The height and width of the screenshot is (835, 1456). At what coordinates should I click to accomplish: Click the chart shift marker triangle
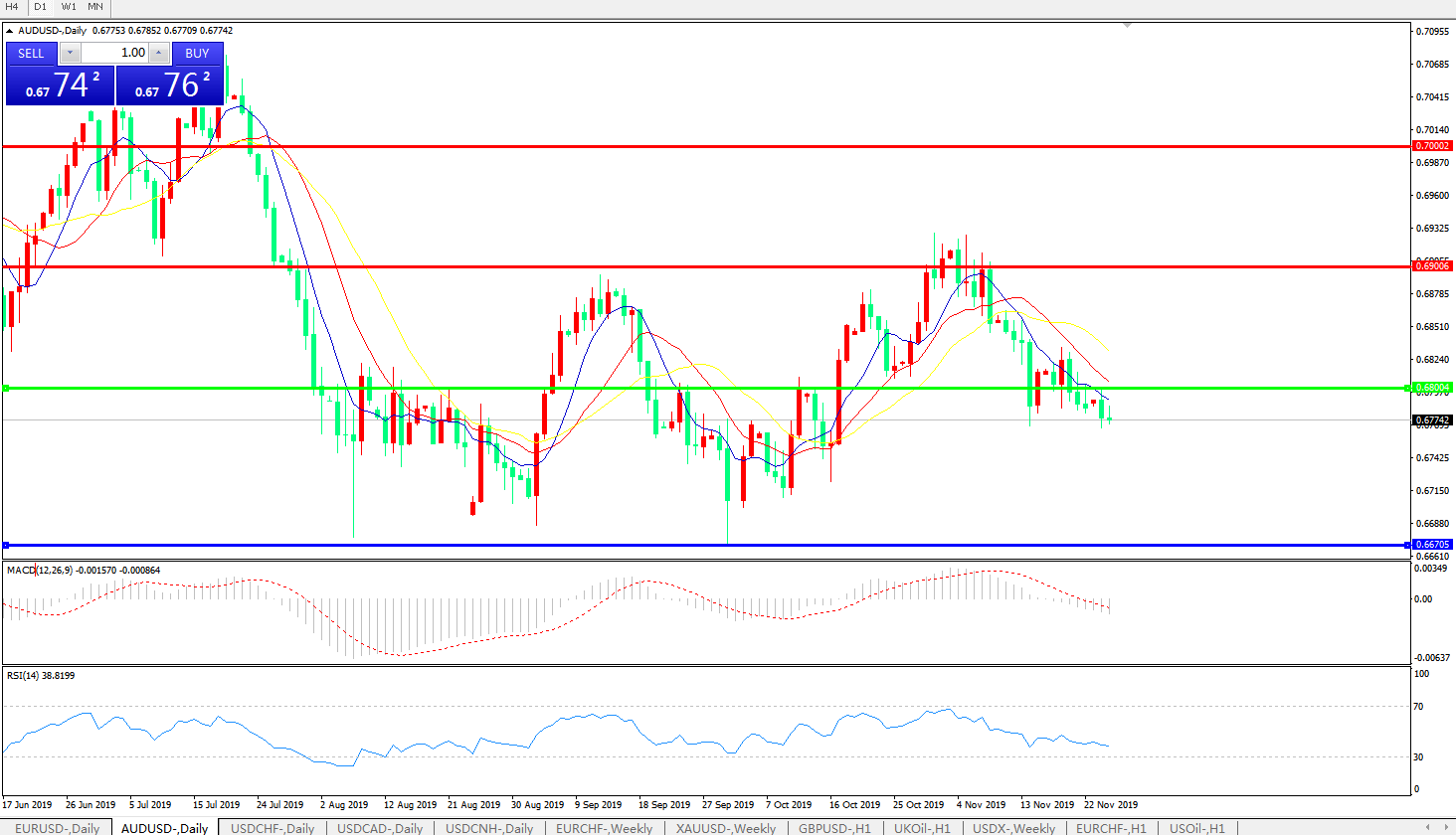click(x=1127, y=25)
